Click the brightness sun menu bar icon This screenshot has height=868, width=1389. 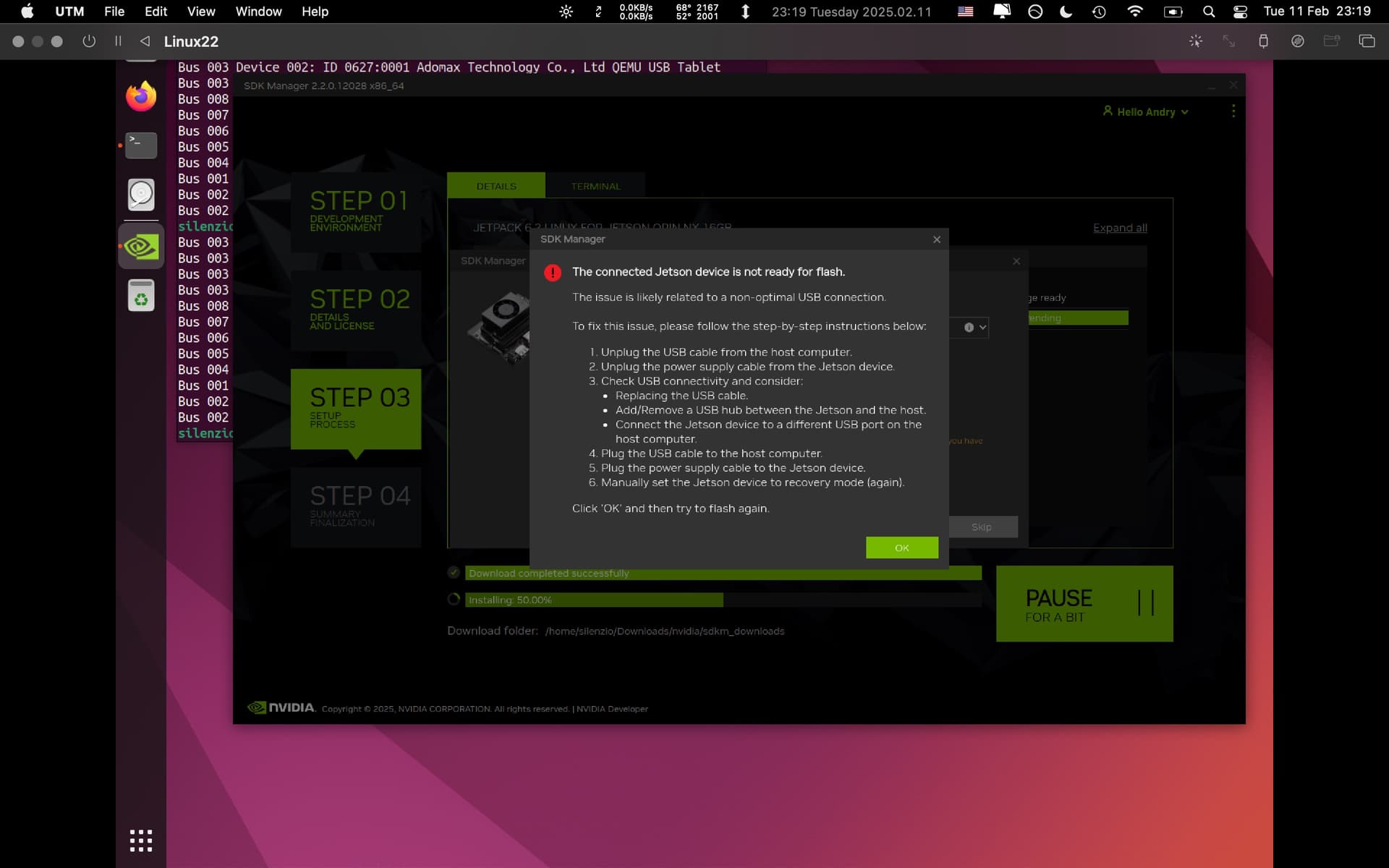point(566,12)
